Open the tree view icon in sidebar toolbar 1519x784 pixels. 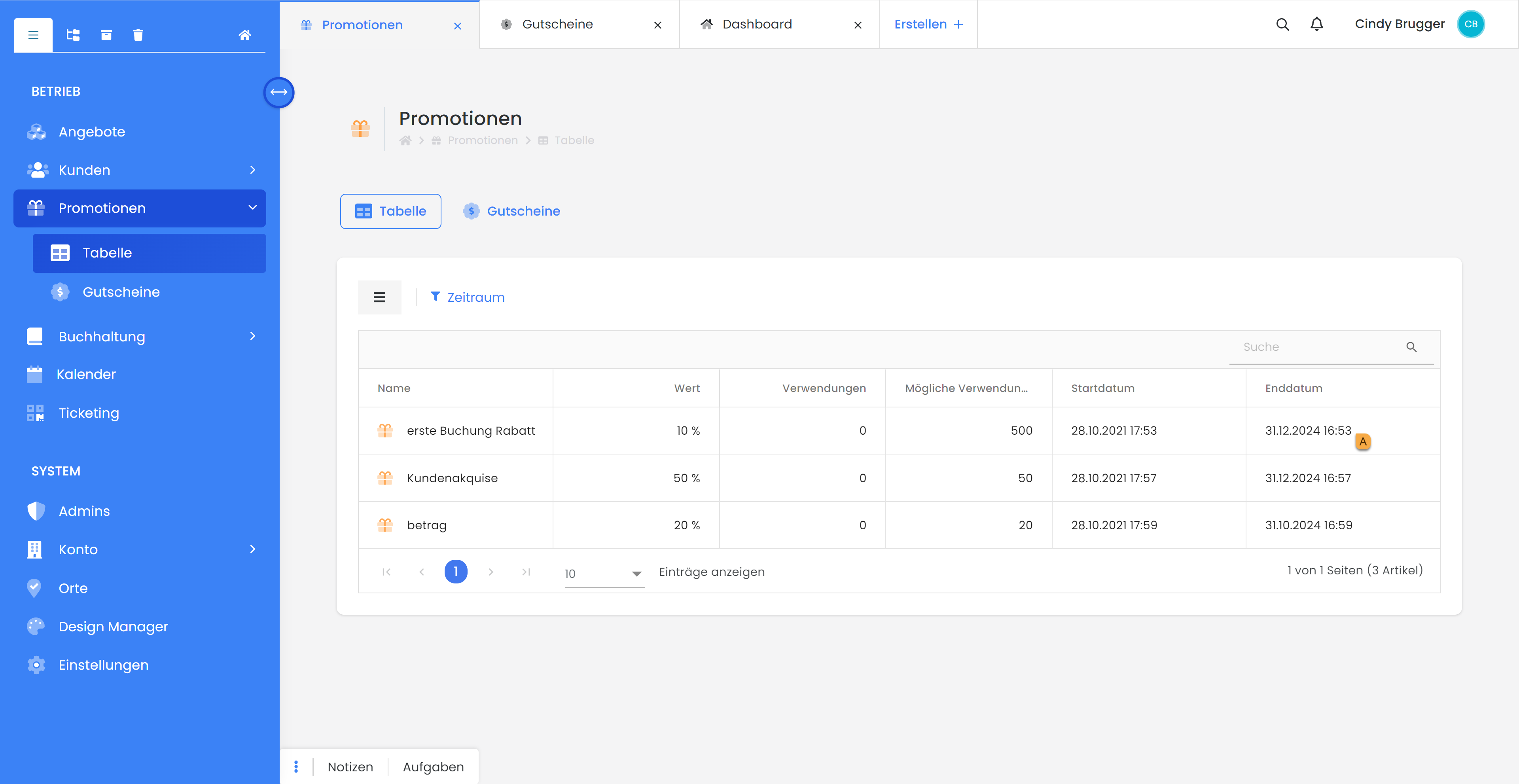pyautogui.click(x=73, y=35)
